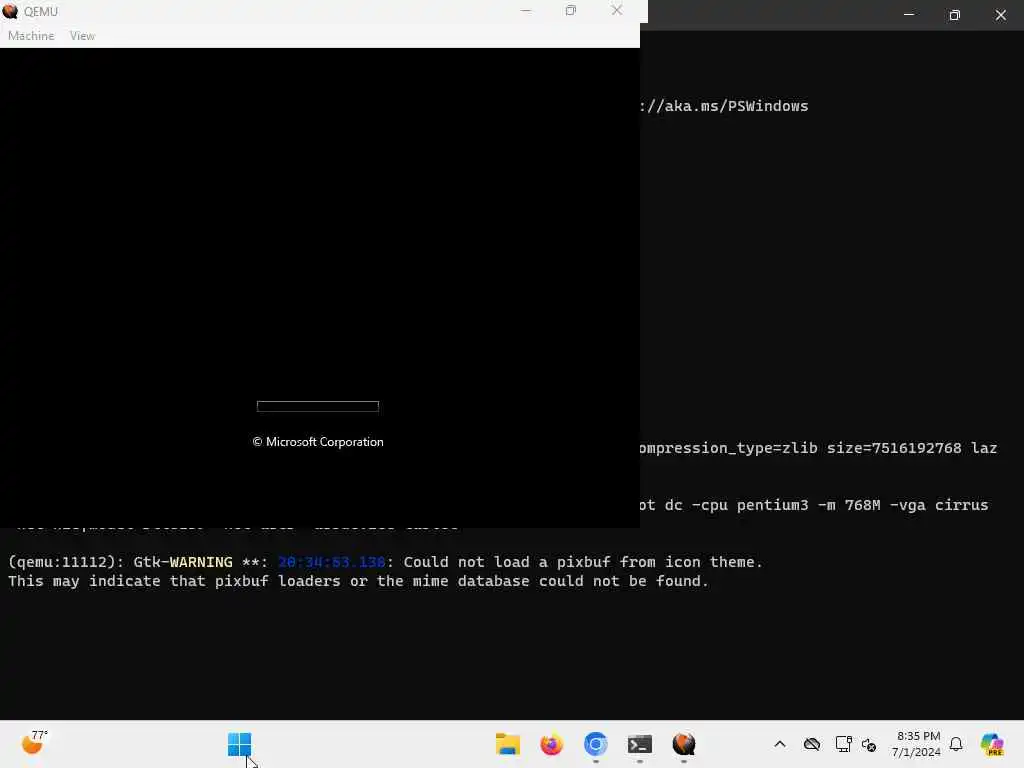The width and height of the screenshot is (1024, 768).
Task: Restore down the terminal window
Action: [954, 14]
